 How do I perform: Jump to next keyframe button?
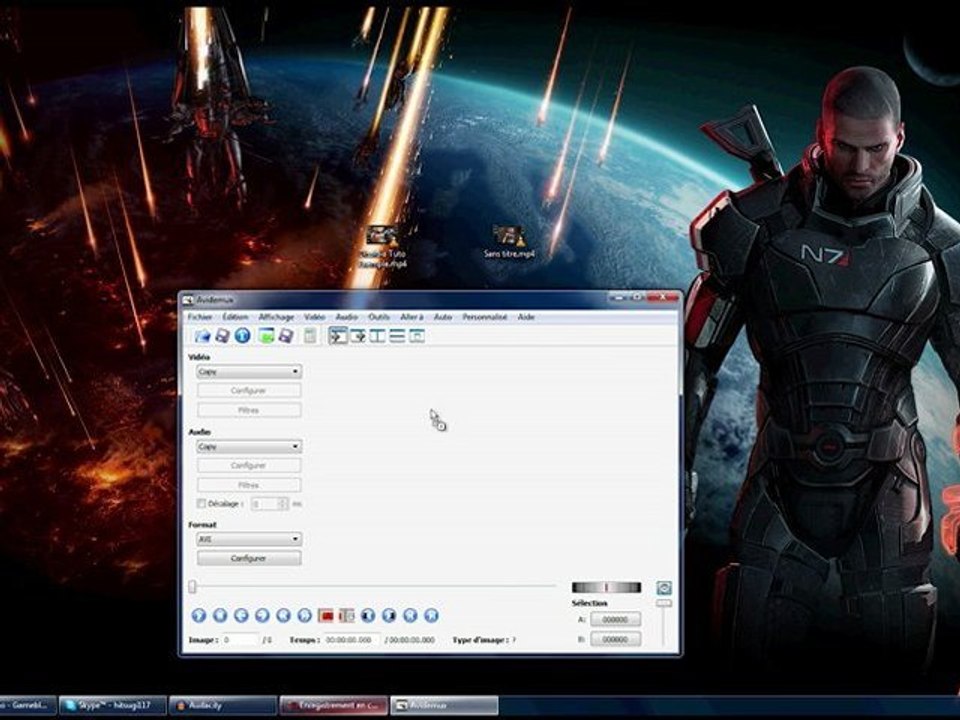[x=304, y=615]
